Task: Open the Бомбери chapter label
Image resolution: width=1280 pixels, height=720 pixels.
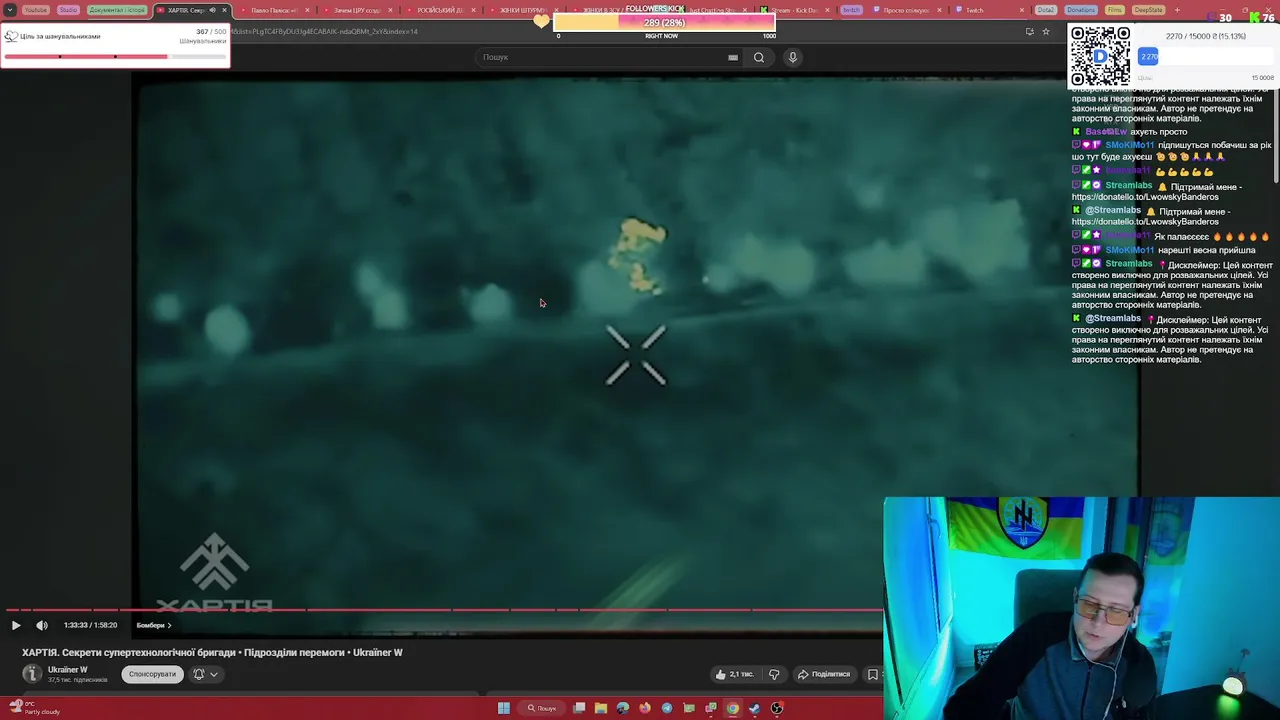Action: (154, 625)
